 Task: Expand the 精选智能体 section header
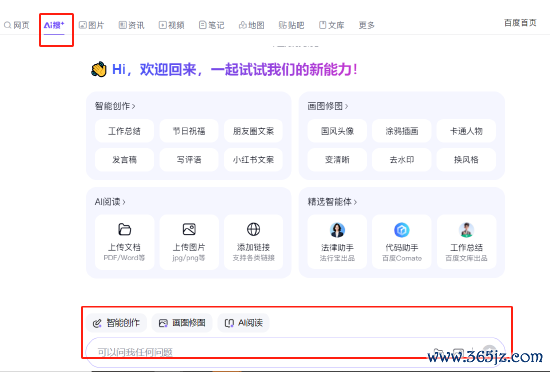(x=332, y=202)
